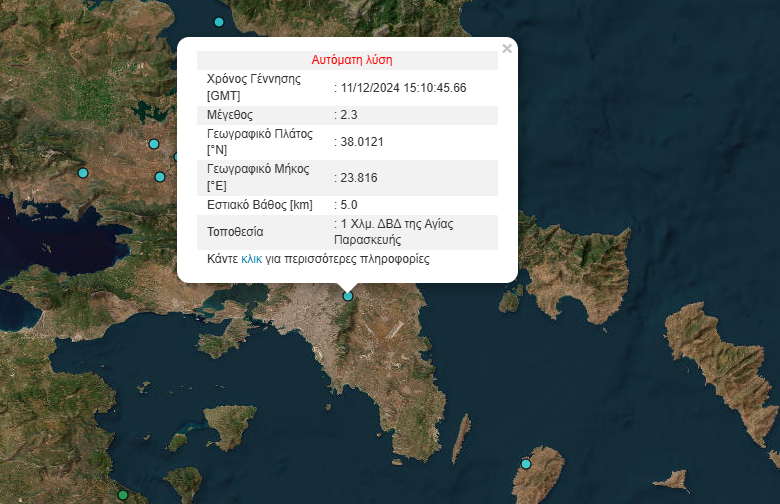
Task: Click the latitude value 38.0121
Action: [362, 142]
